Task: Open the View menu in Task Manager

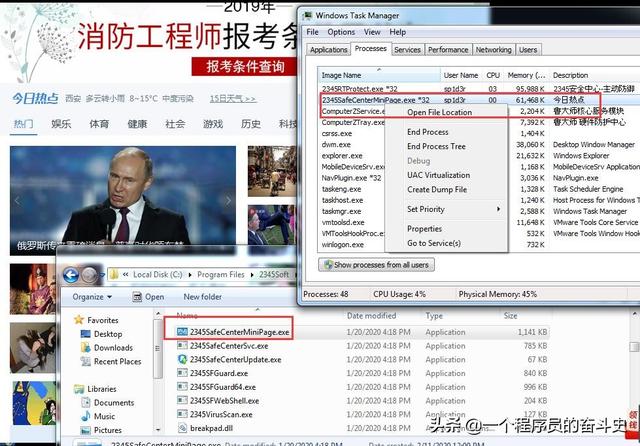Action: point(372,32)
